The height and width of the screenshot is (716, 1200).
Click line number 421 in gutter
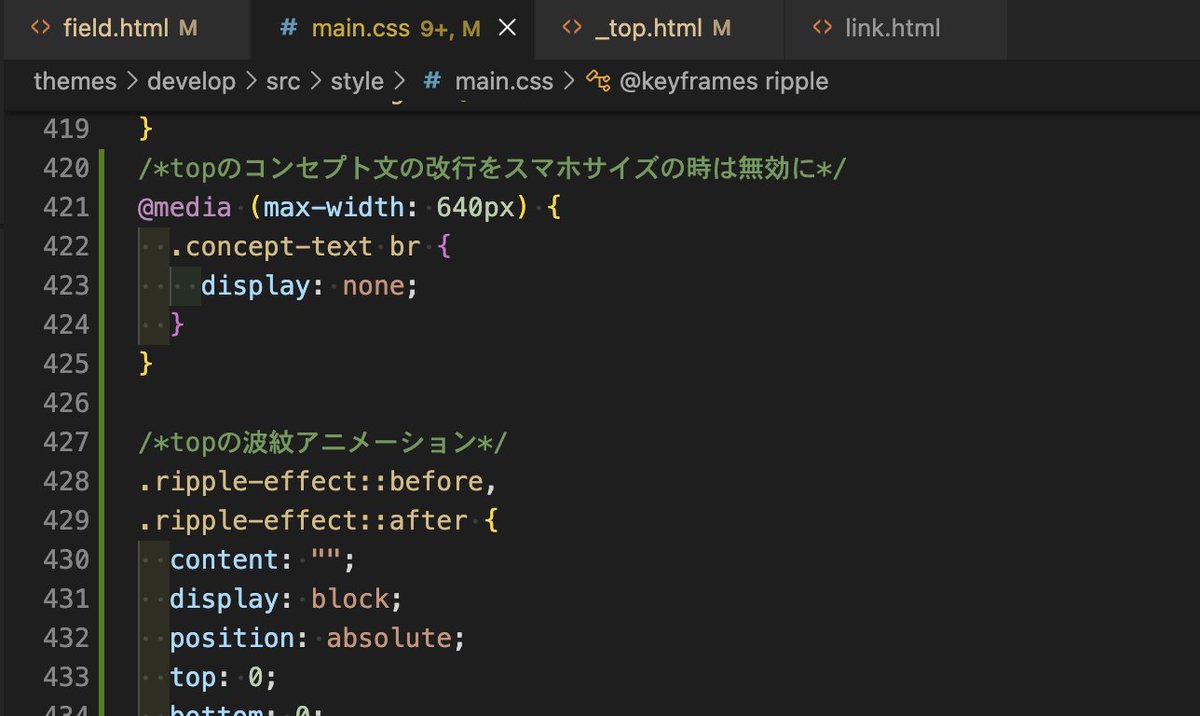[x=66, y=207]
